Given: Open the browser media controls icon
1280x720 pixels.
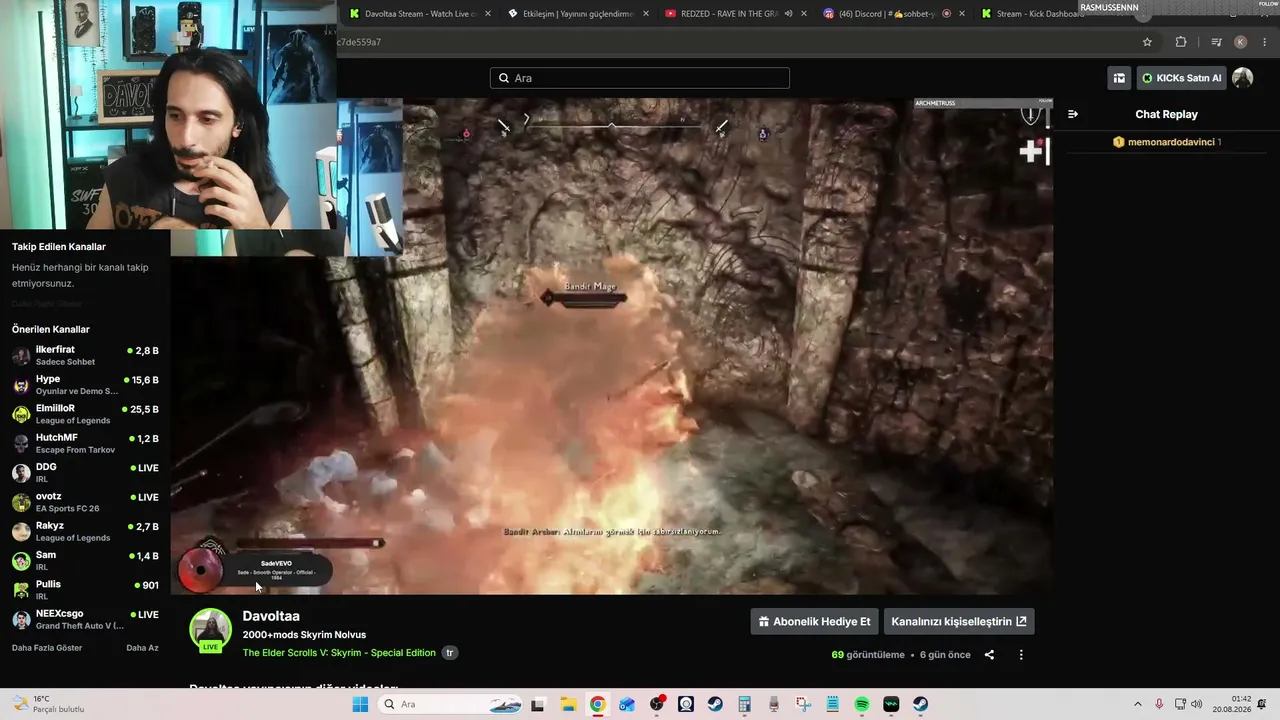Looking at the screenshot, I should point(1216,42).
